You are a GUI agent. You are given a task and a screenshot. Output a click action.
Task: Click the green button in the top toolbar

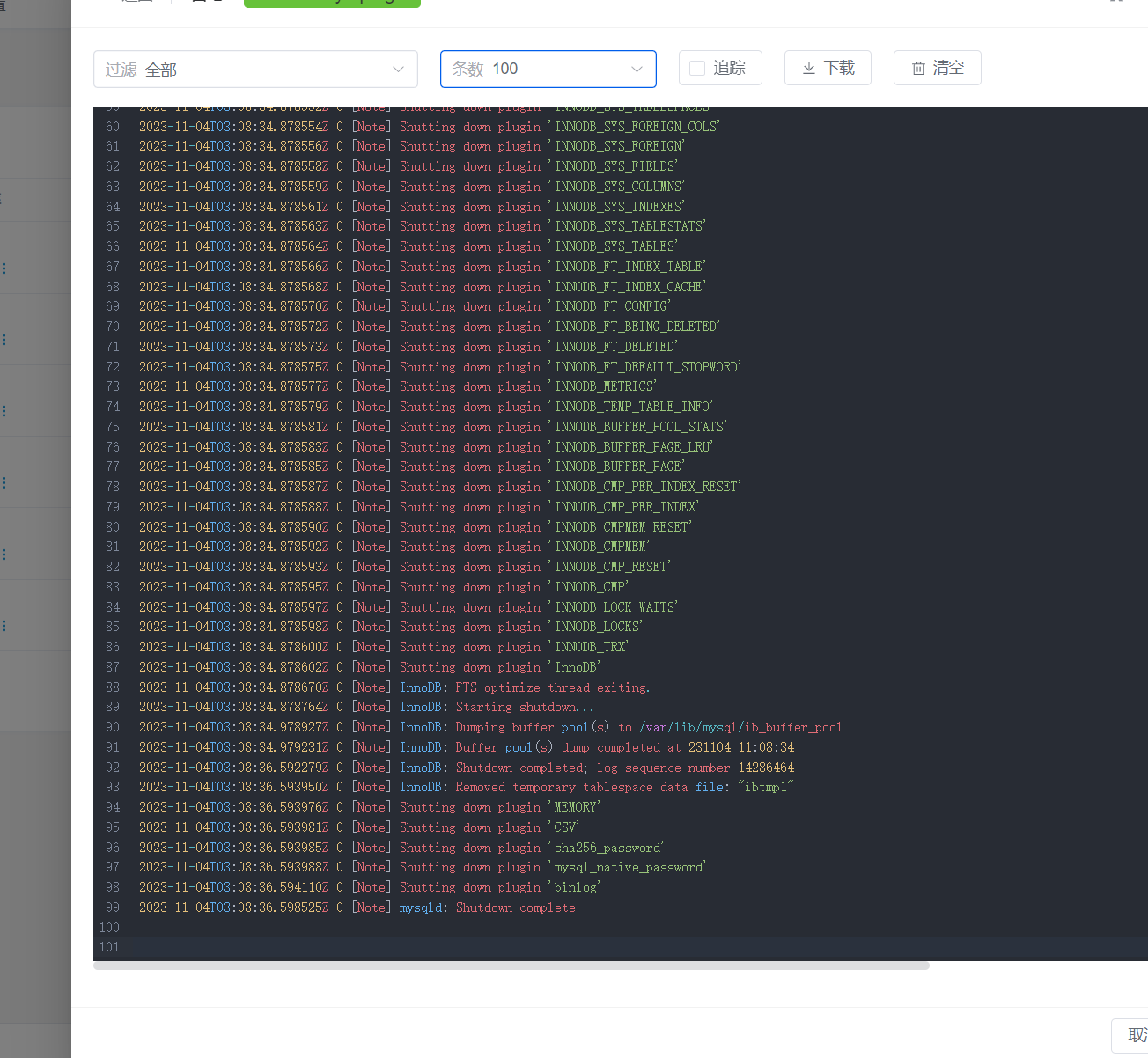(x=332, y=4)
